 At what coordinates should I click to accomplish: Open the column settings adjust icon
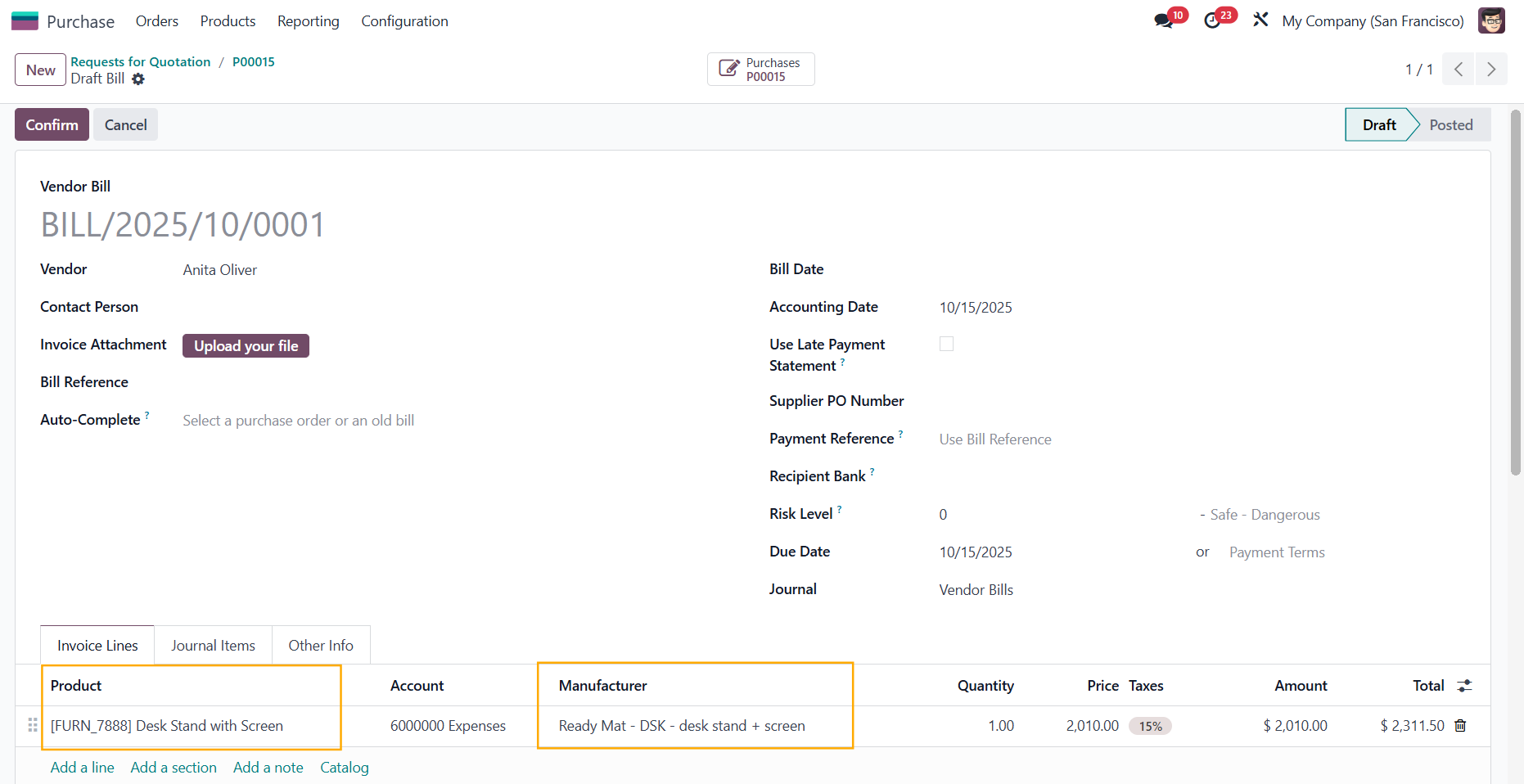1464,686
